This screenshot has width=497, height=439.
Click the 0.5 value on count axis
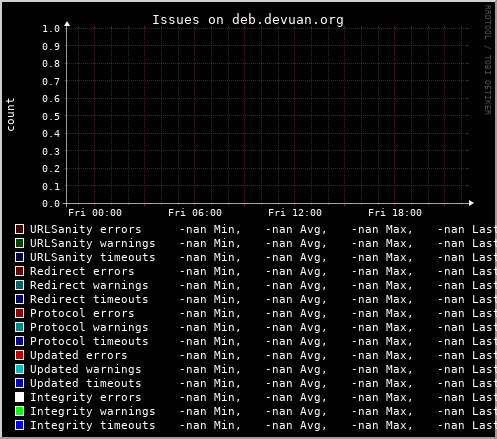click(x=51, y=116)
